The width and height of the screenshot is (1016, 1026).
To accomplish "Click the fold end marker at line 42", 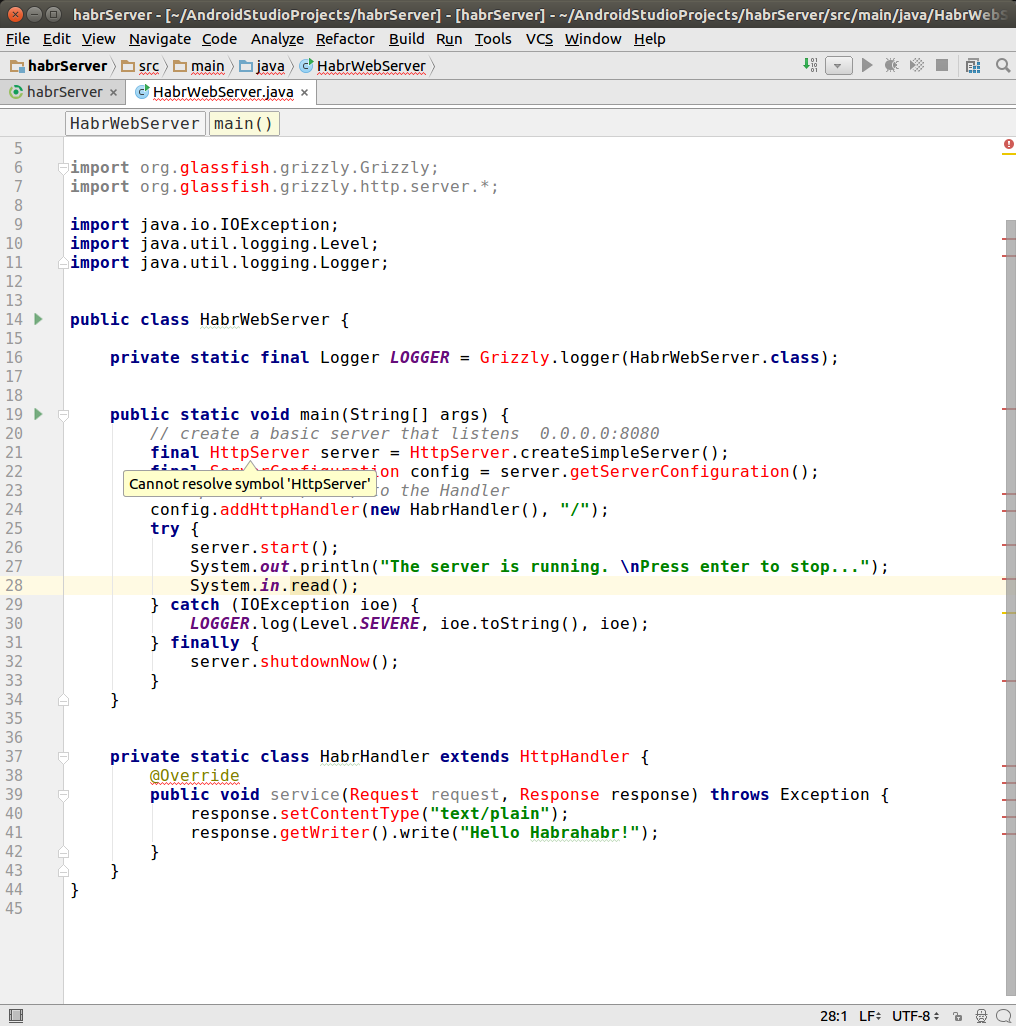I will (x=63, y=852).
